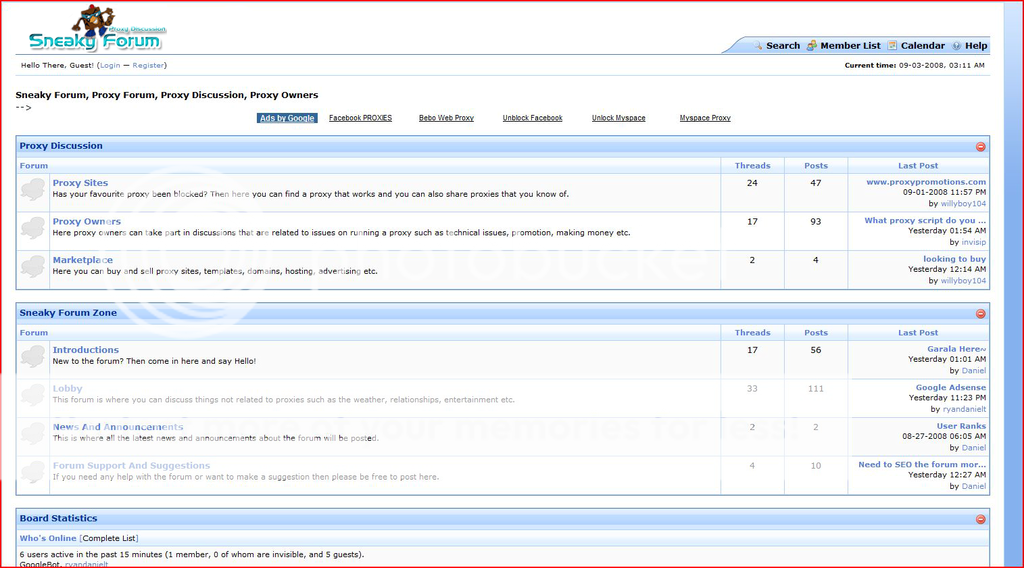
Task: View the Complete List of online users
Action: coord(109,538)
